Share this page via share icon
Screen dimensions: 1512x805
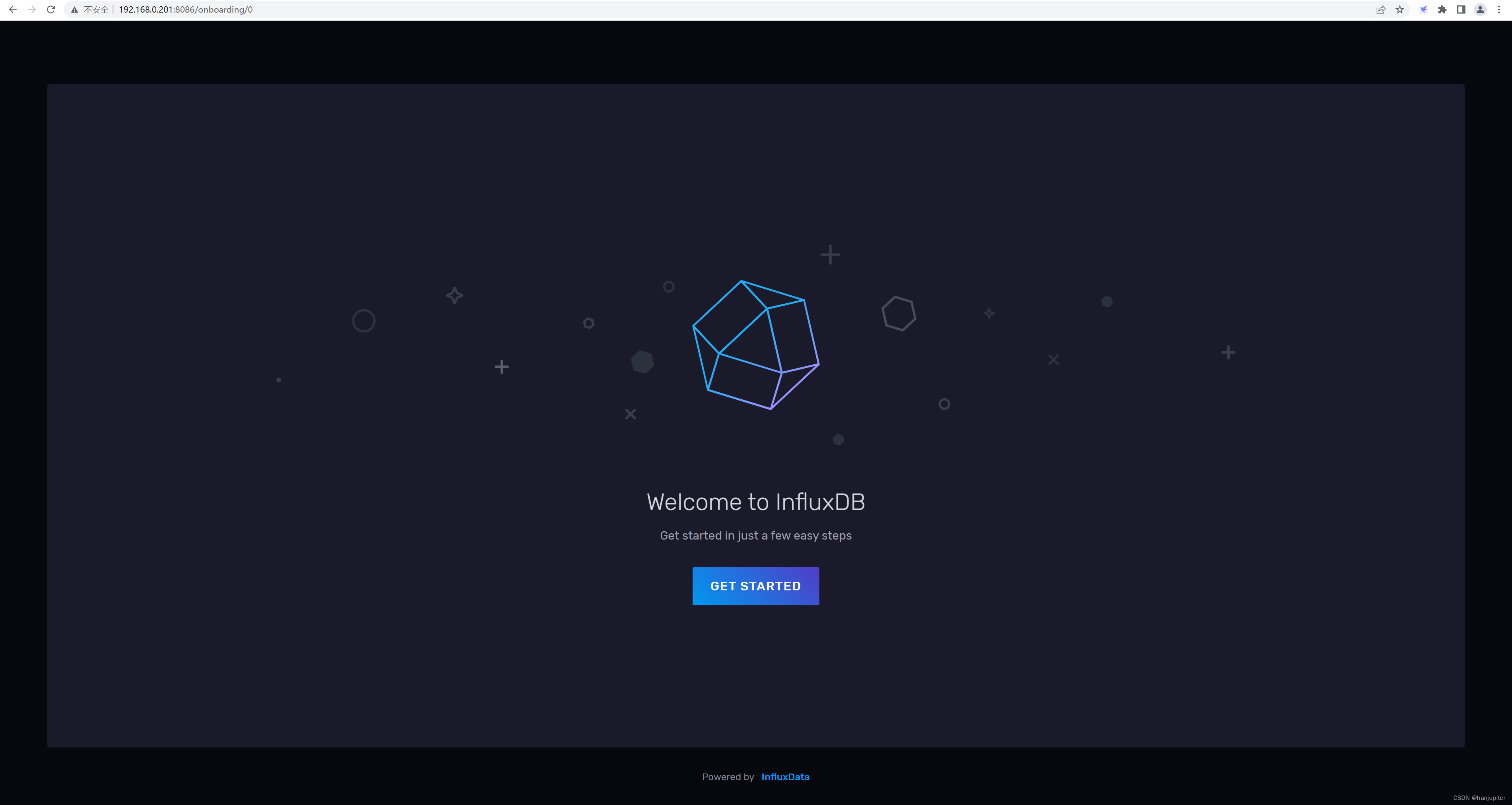(x=1380, y=9)
